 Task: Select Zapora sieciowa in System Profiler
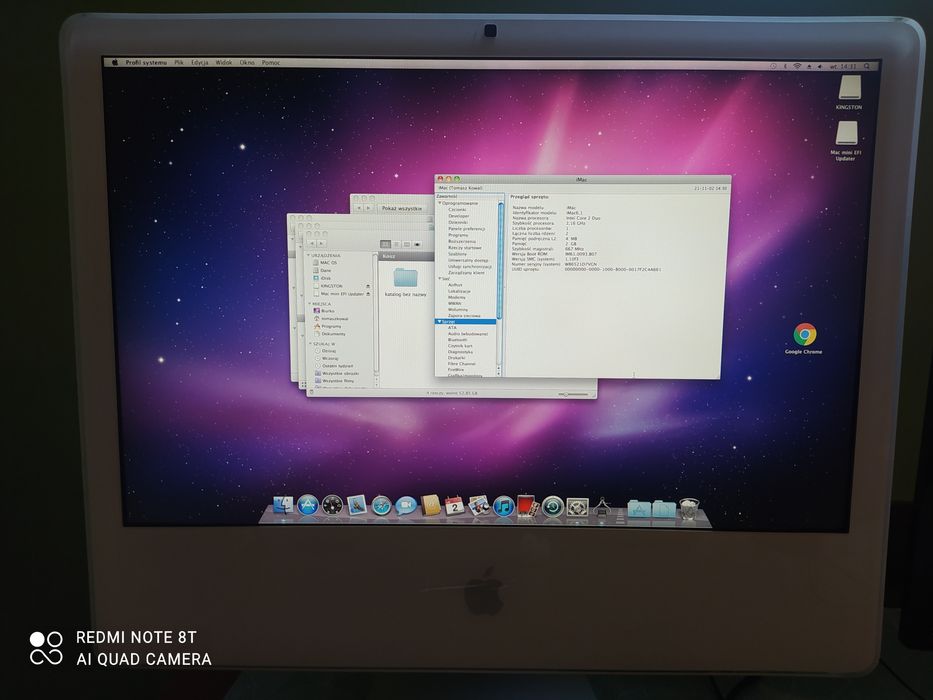pyautogui.click(x=464, y=315)
